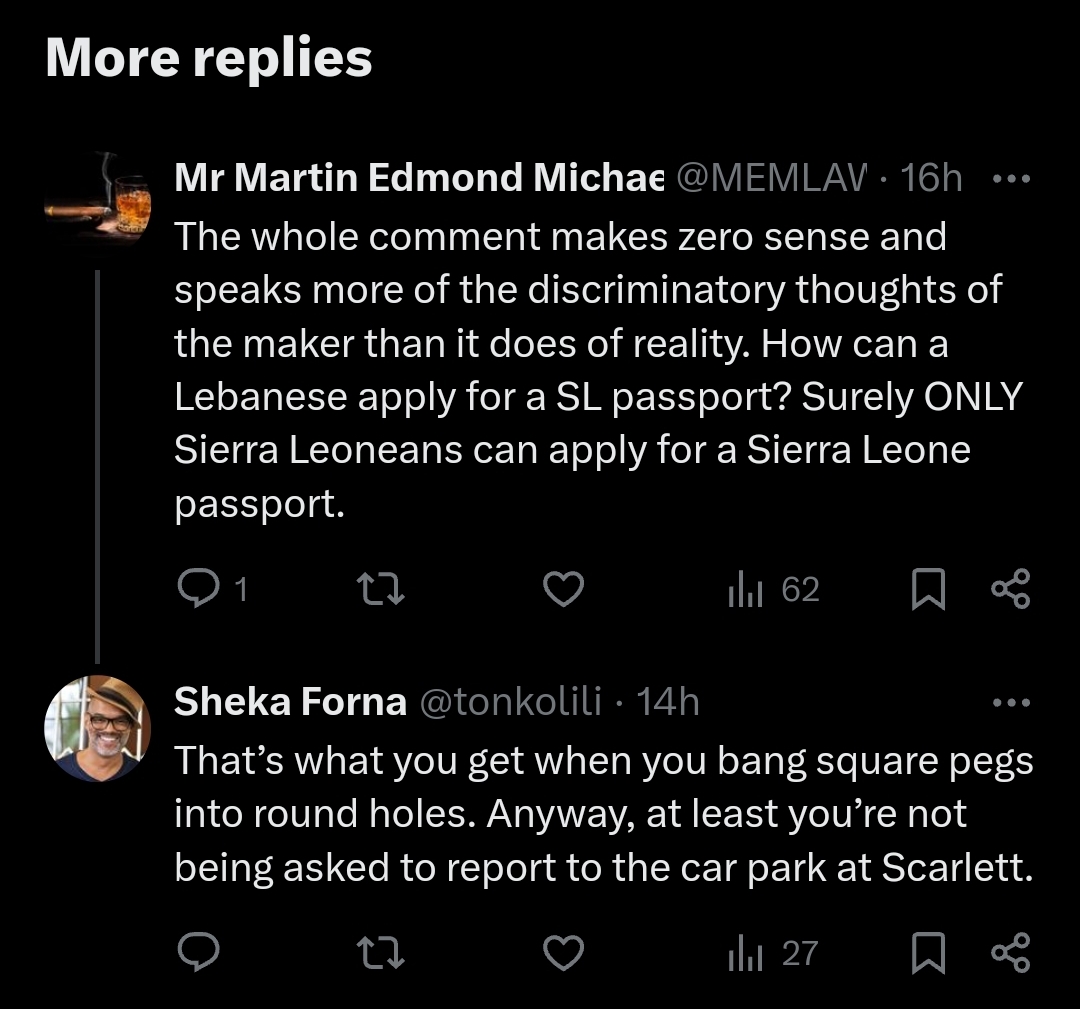Image resolution: width=1080 pixels, height=1009 pixels.
Task: Reply to Sheka Forna's tweet
Action: tap(198, 953)
